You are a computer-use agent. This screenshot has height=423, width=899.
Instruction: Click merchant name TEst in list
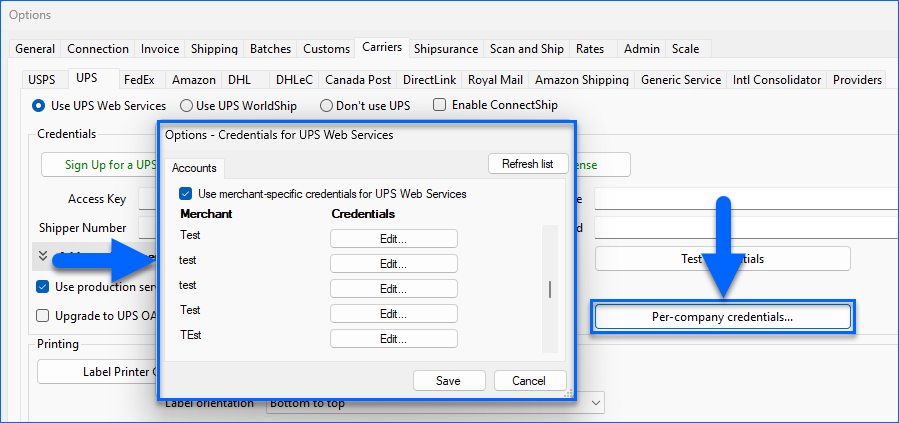tap(190, 335)
